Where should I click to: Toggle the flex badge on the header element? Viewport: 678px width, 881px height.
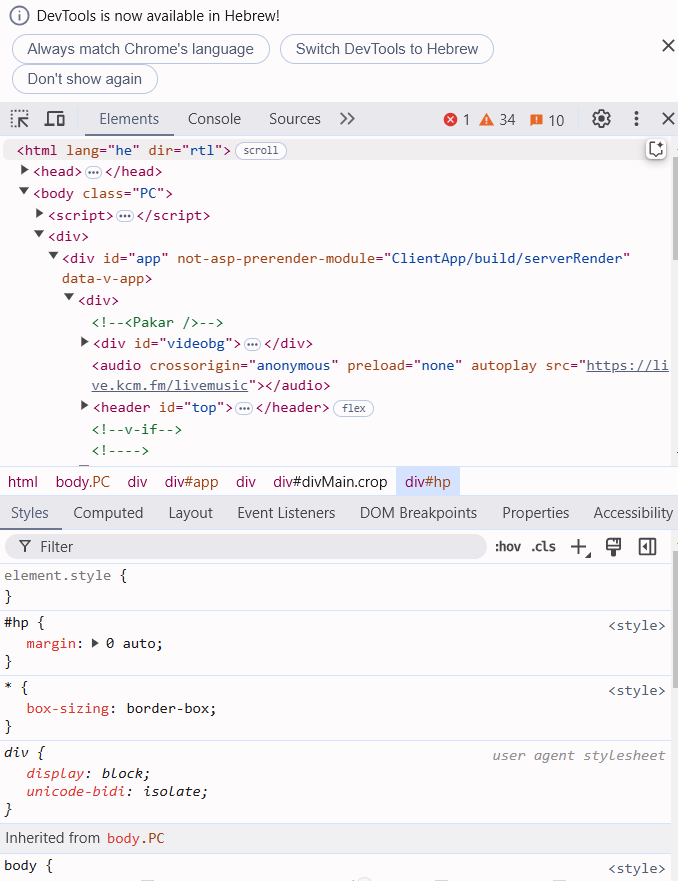(354, 408)
